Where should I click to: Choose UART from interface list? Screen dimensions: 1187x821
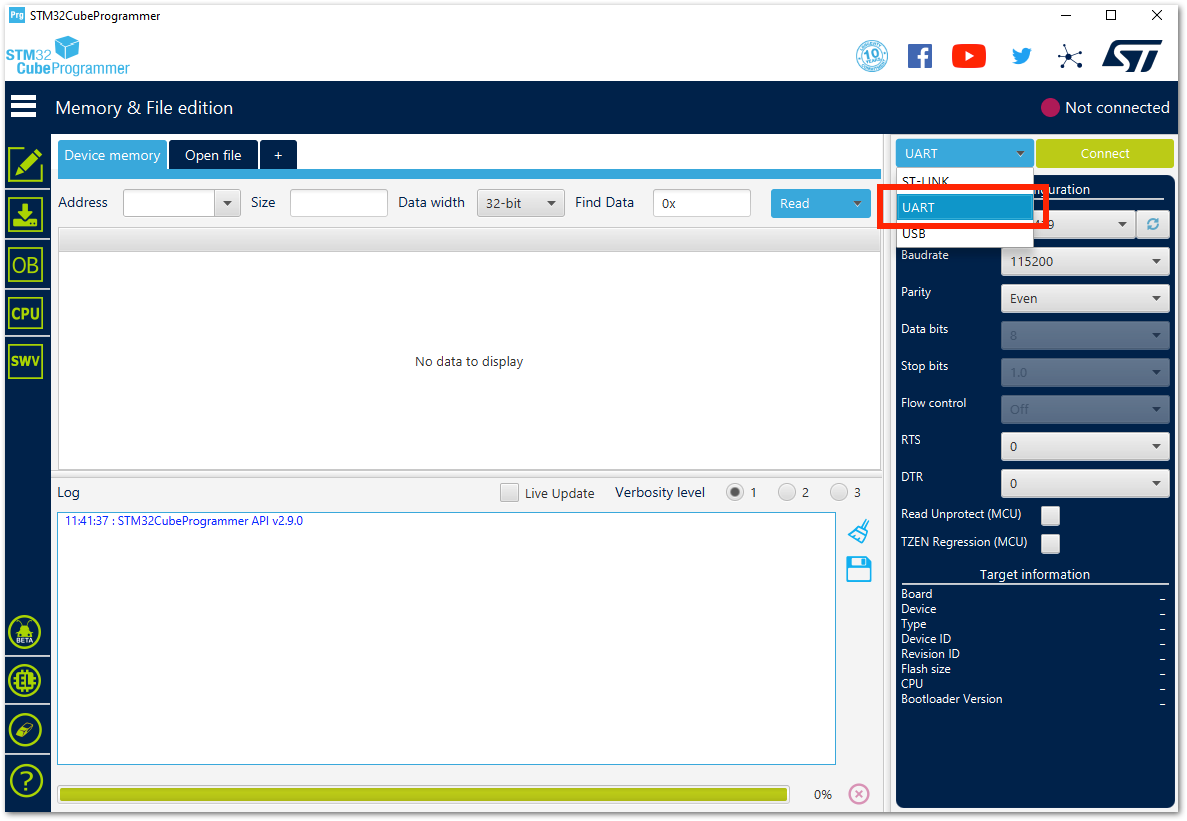click(964, 207)
